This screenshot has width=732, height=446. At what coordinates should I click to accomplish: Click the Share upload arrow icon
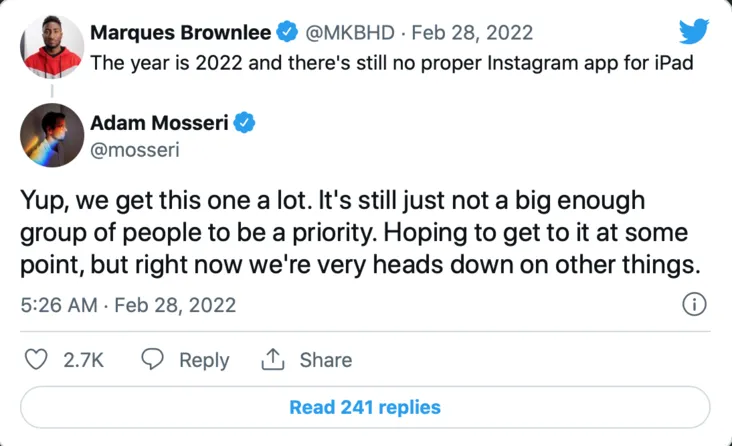pyautogui.click(x=273, y=360)
